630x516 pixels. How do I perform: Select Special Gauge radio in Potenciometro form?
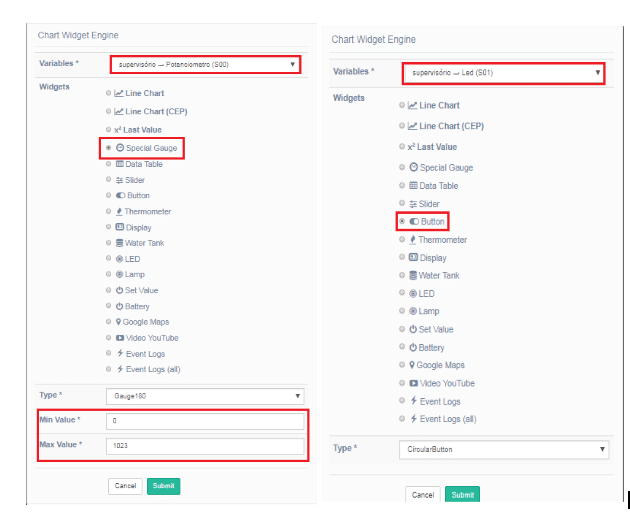coord(107,147)
